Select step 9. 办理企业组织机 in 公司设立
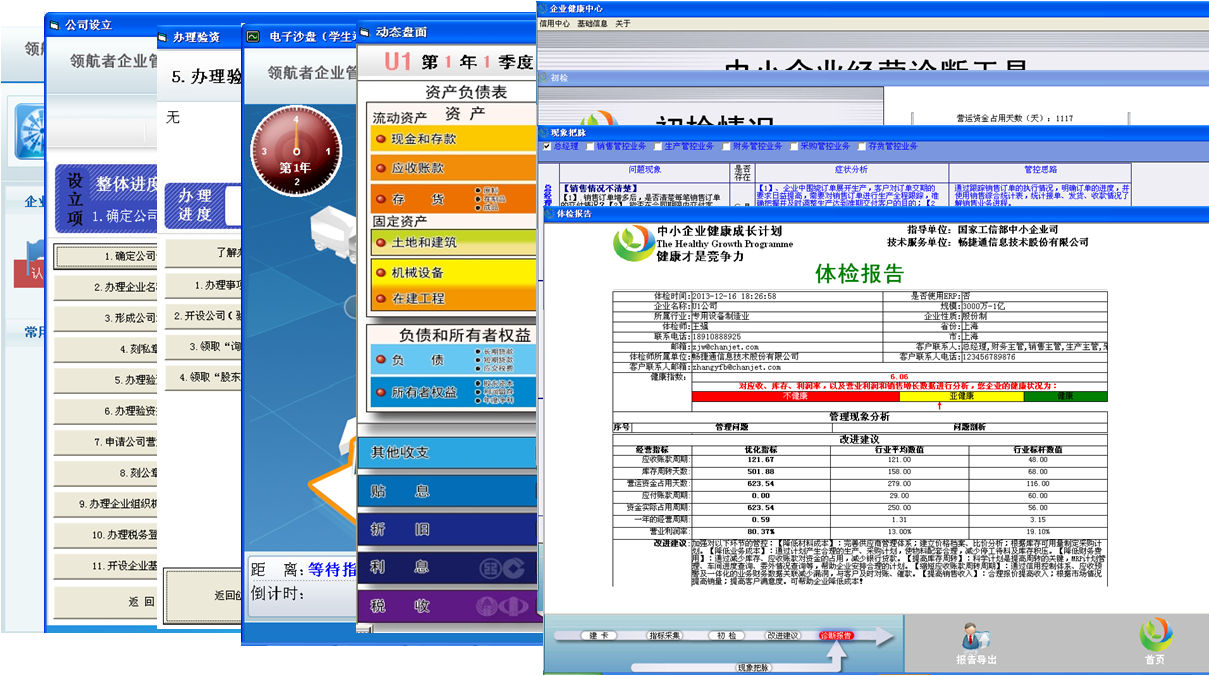This screenshot has width=1209, height=676. [106, 504]
